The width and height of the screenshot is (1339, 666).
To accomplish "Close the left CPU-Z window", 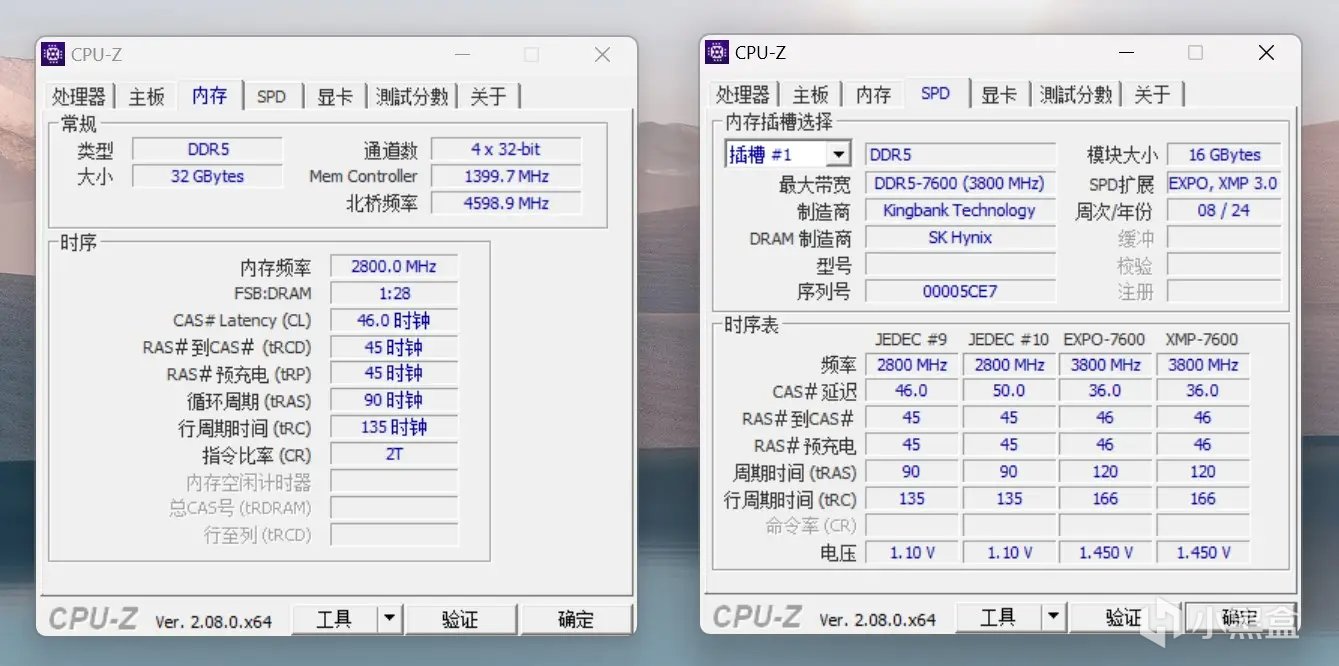I will pos(602,55).
